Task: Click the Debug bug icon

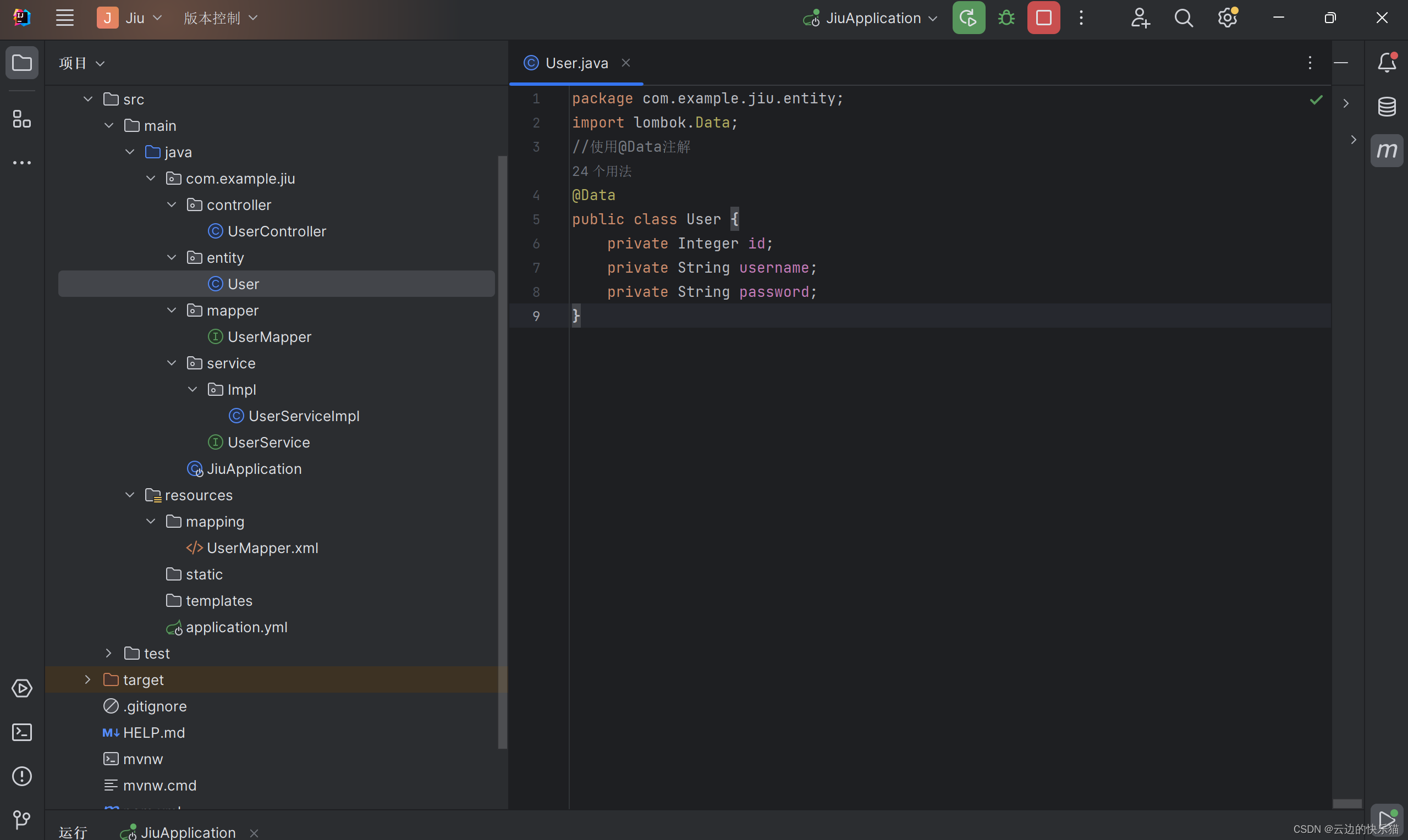Action: (x=1006, y=18)
